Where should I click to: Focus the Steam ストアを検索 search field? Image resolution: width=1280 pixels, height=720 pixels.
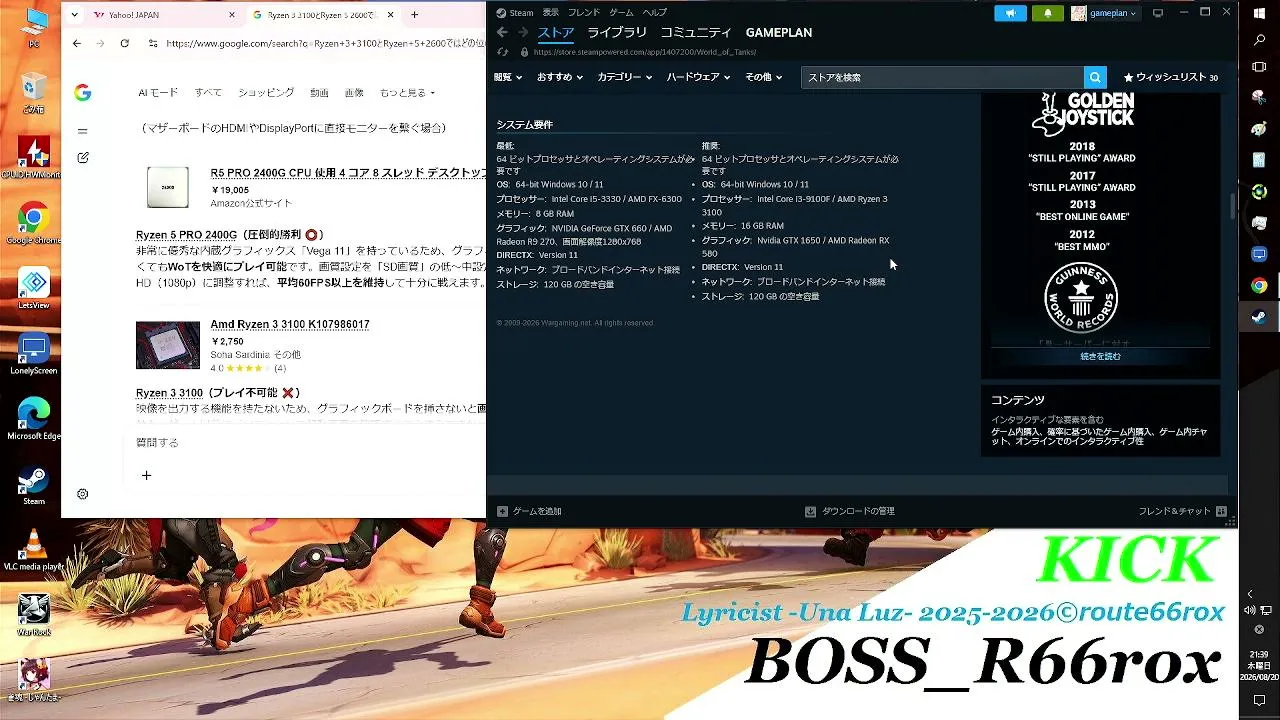tap(942, 77)
